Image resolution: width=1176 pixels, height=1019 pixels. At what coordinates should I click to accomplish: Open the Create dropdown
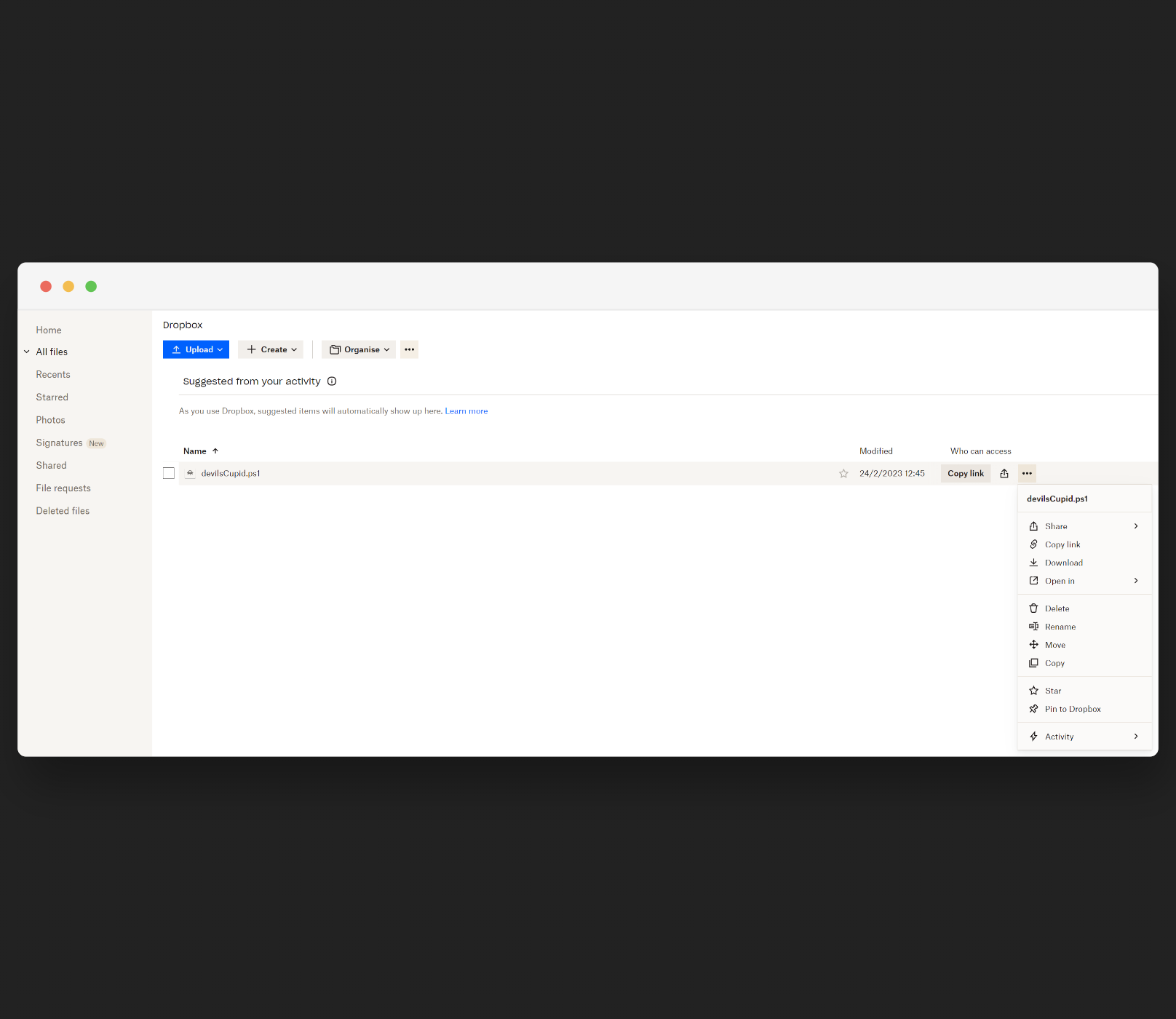[x=271, y=349]
